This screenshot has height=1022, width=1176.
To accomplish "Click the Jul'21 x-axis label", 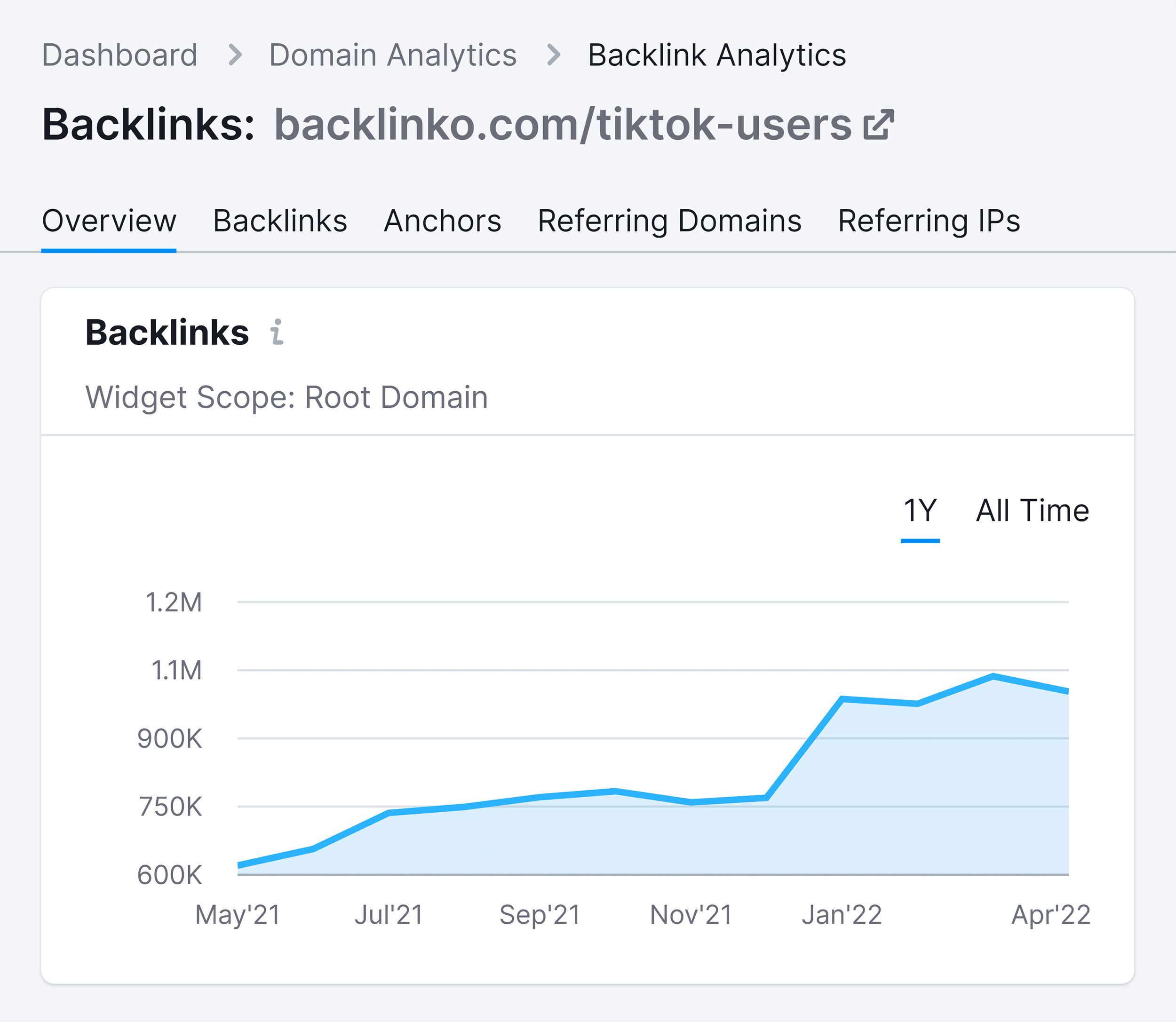I will click(x=389, y=915).
